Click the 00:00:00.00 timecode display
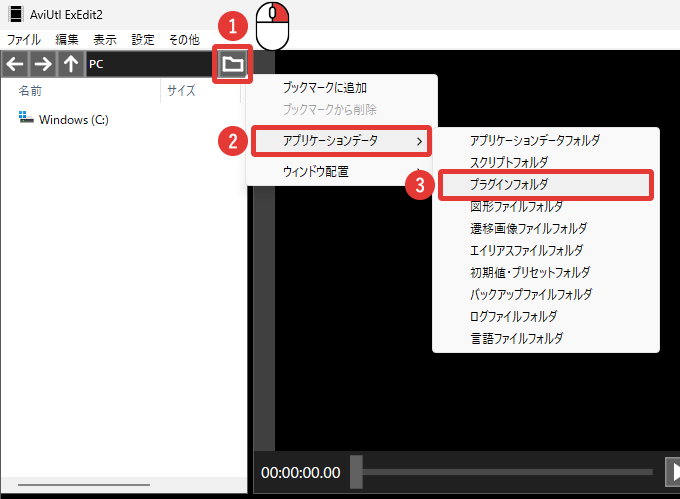Screen dimensions: 680x499 point(301,473)
